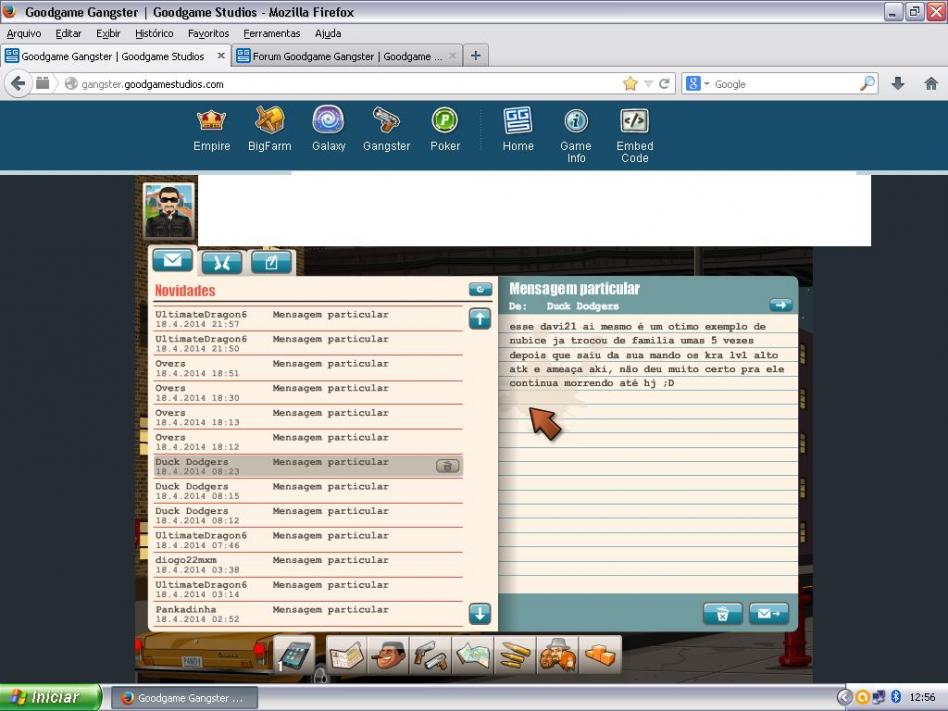This screenshot has height=711, width=948.
Task: Open the Empire game icon
Action: (212, 121)
